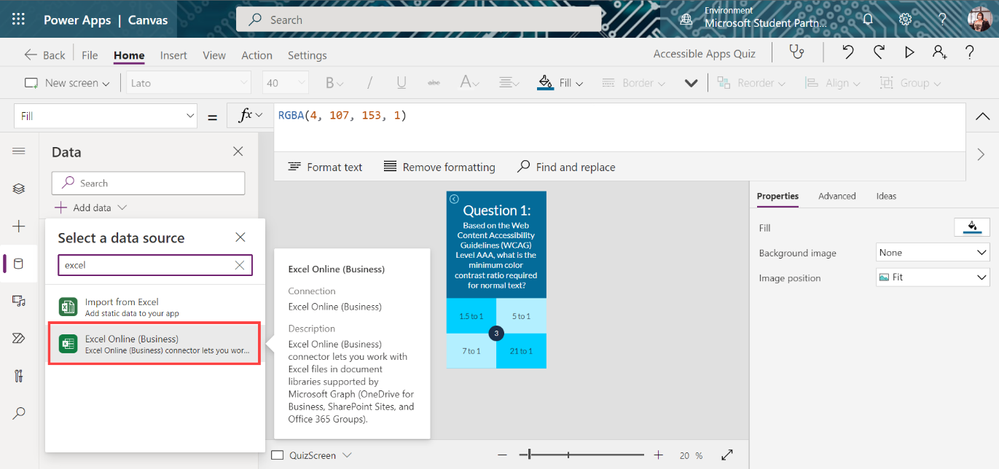Zoom in with the plus button
The image size is (999, 469).
click(658, 456)
